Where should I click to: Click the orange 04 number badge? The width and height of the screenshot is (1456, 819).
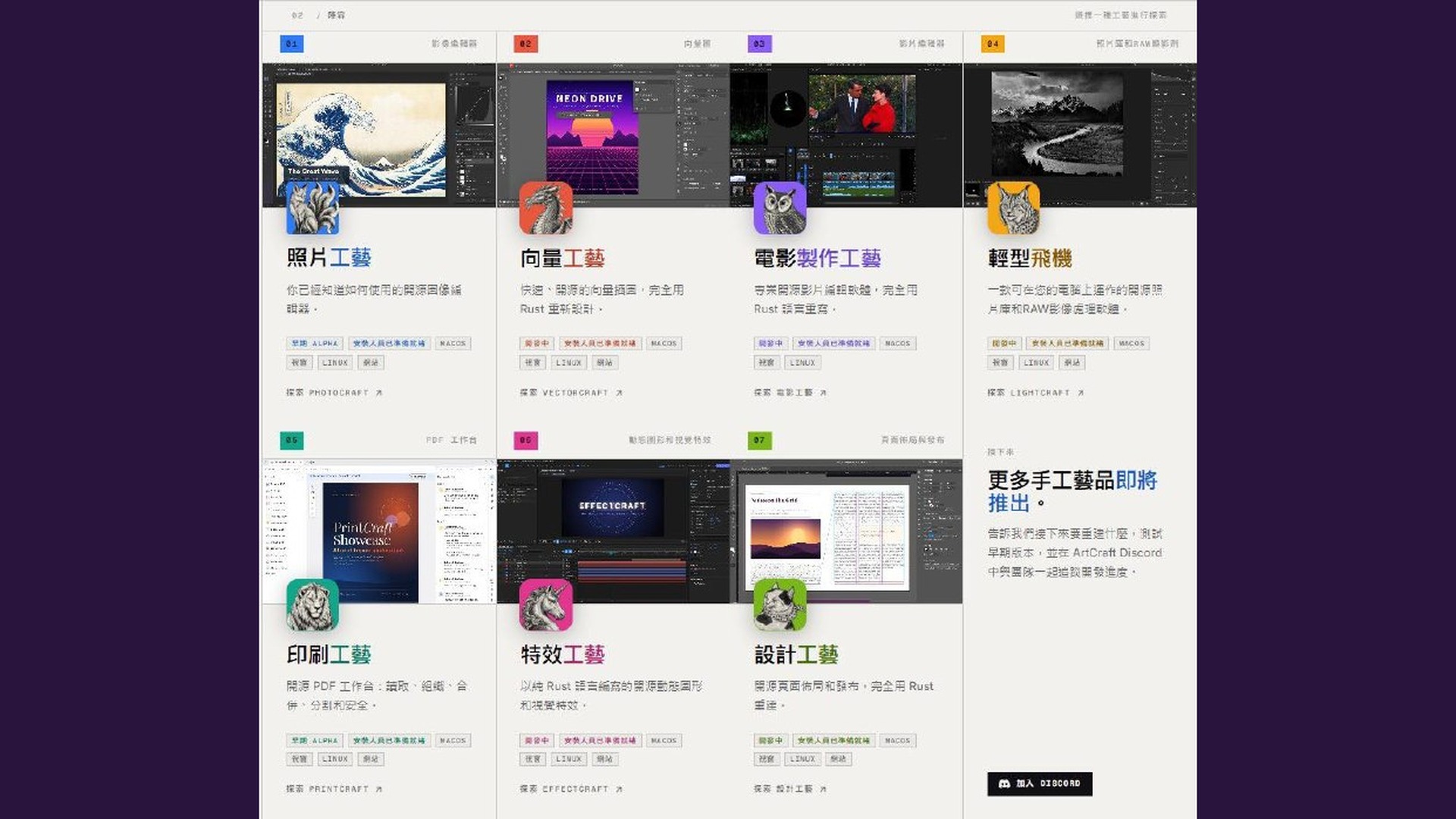click(993, 44)
